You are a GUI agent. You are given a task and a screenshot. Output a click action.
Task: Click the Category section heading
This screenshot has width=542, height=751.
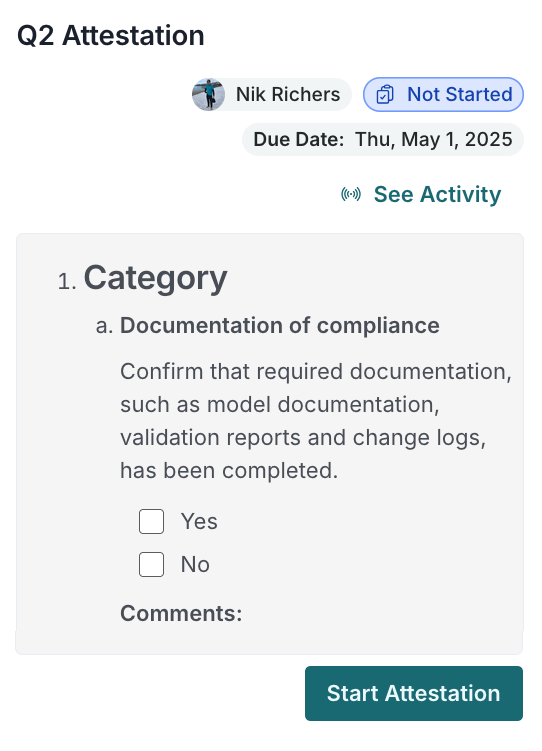coord(156,278)
